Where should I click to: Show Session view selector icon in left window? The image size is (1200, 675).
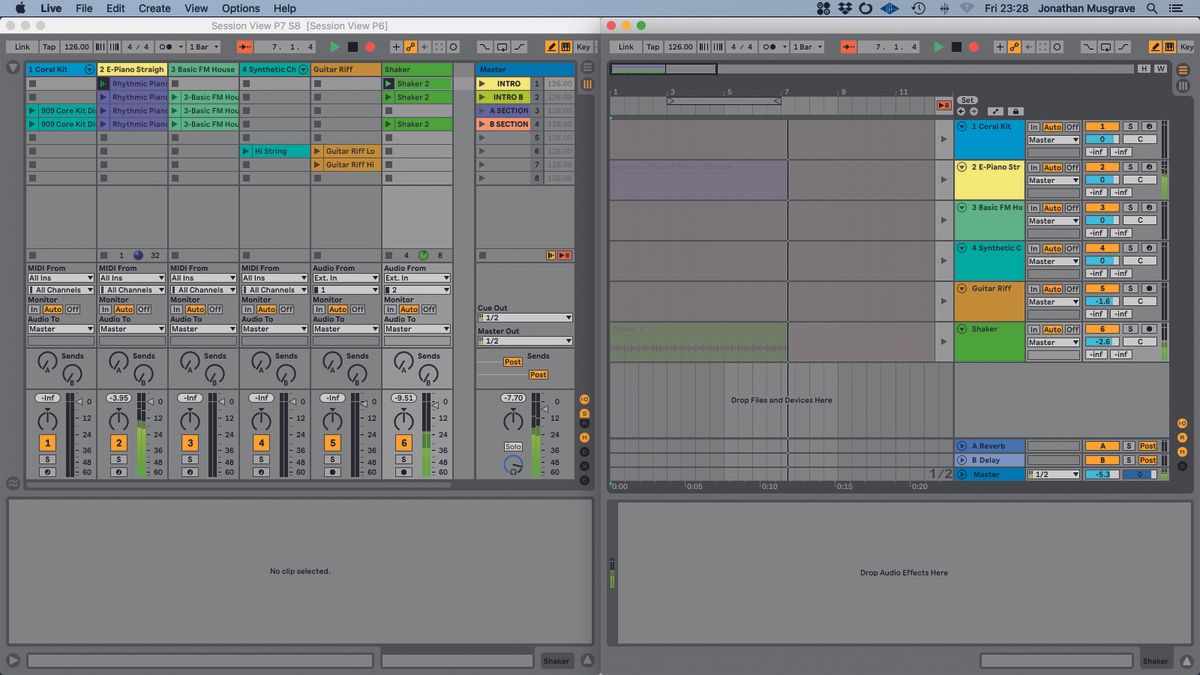pos(586,85)
